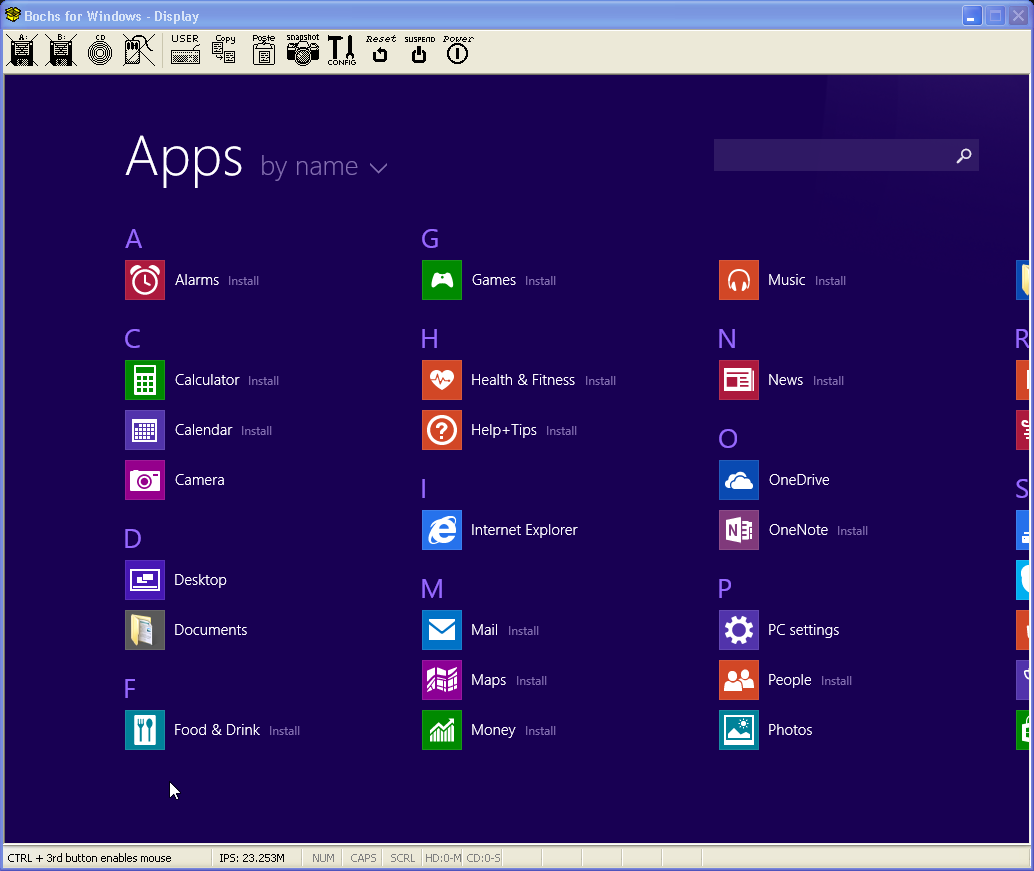1034x871 pixels.
Task: Click the 'PC settings' label text
Action: 804,630
